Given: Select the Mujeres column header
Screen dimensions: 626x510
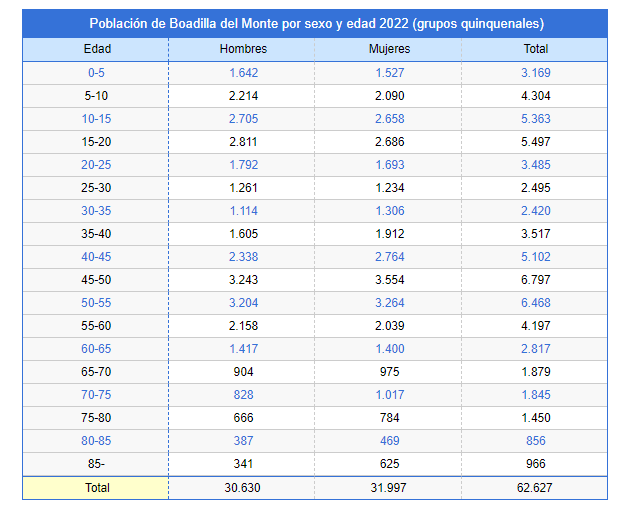Looking at the screenshot, I should pos(389,49).
